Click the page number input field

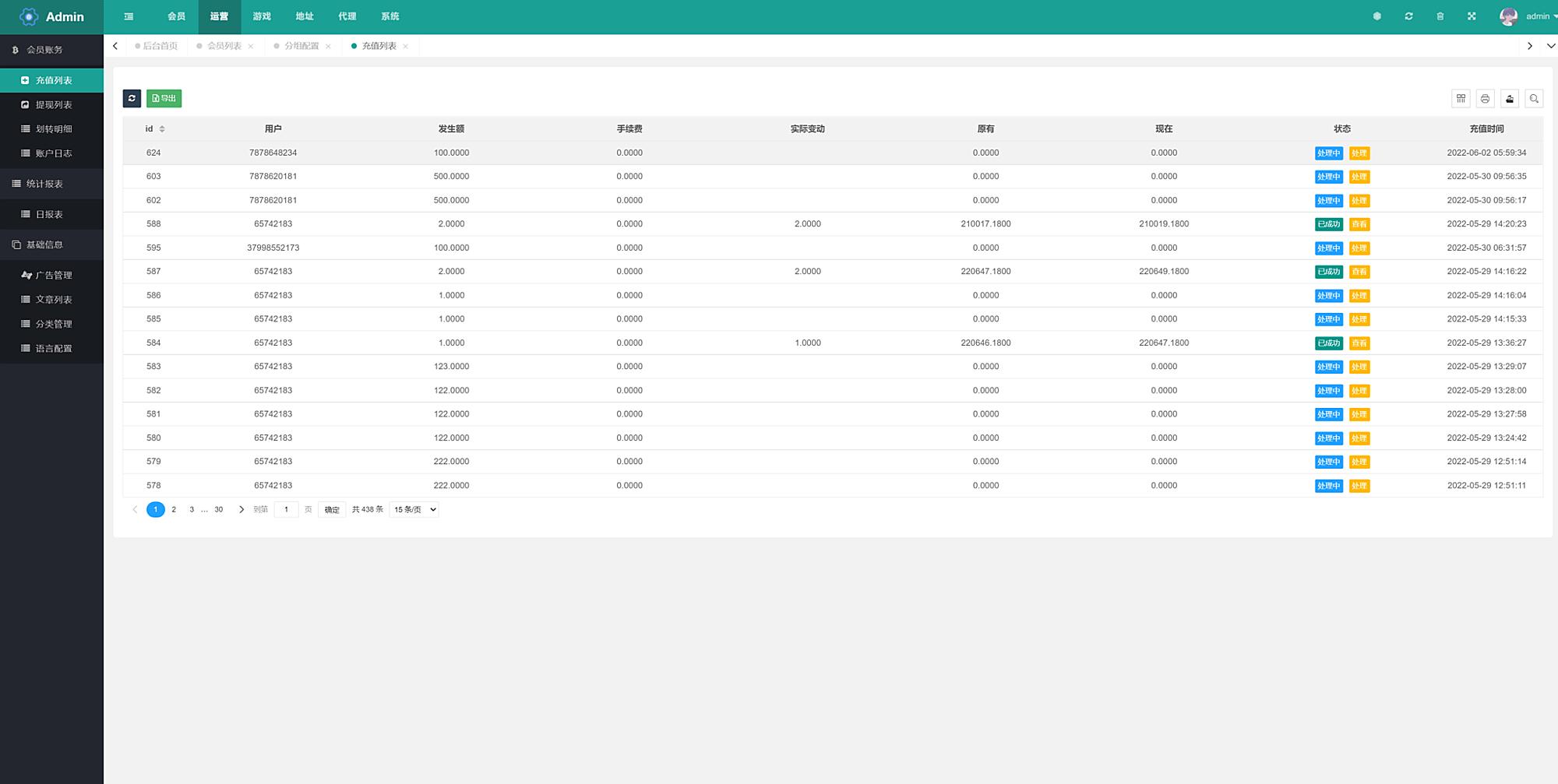point(286,509)
